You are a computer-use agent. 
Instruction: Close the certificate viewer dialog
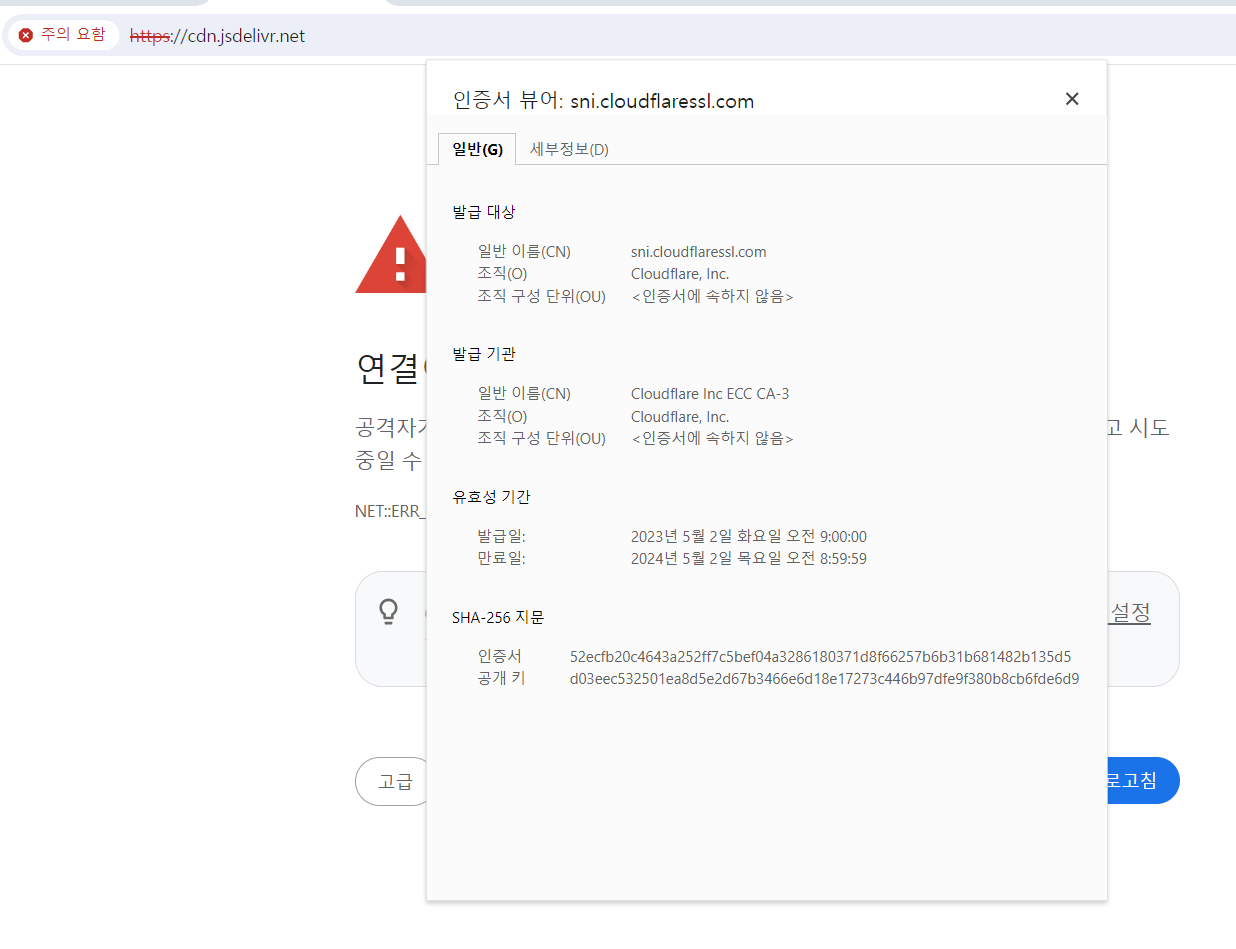click(1072, 99)
